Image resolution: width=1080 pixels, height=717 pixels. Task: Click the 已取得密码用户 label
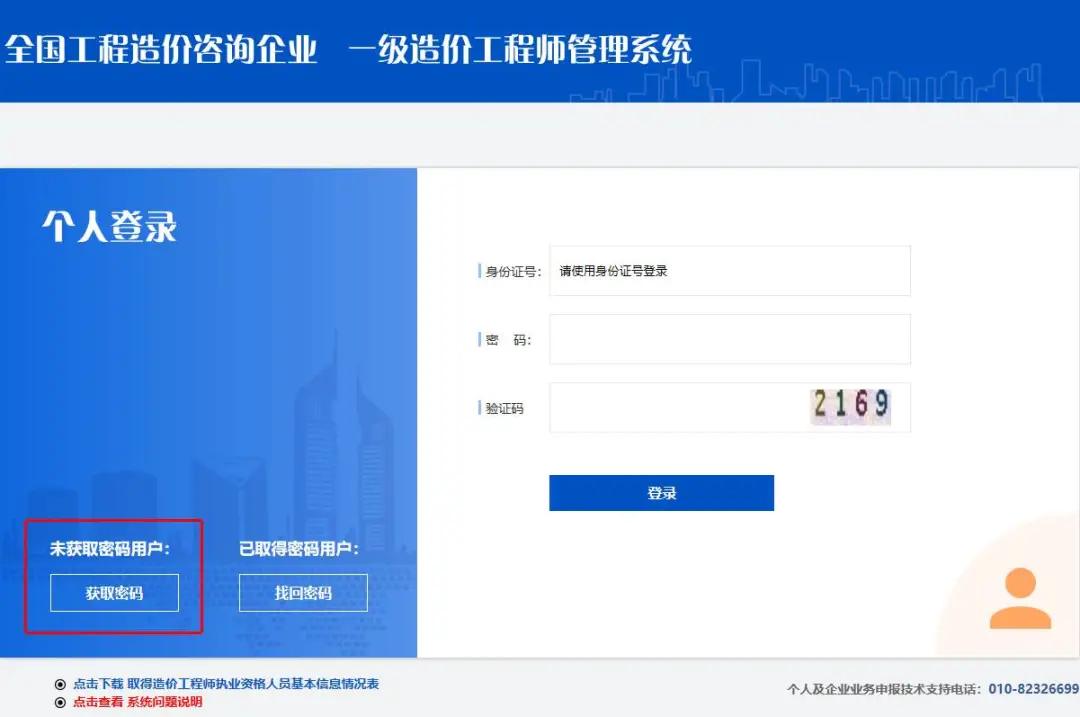tap(299, 549)
